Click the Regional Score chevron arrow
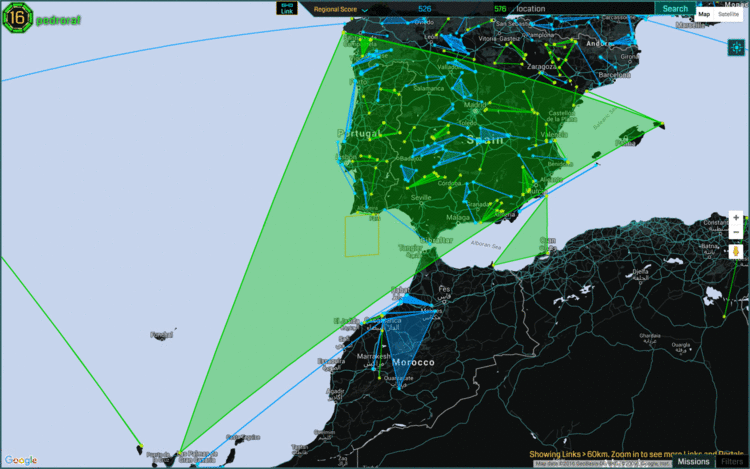The image size is (750, 469). point(365,10)
